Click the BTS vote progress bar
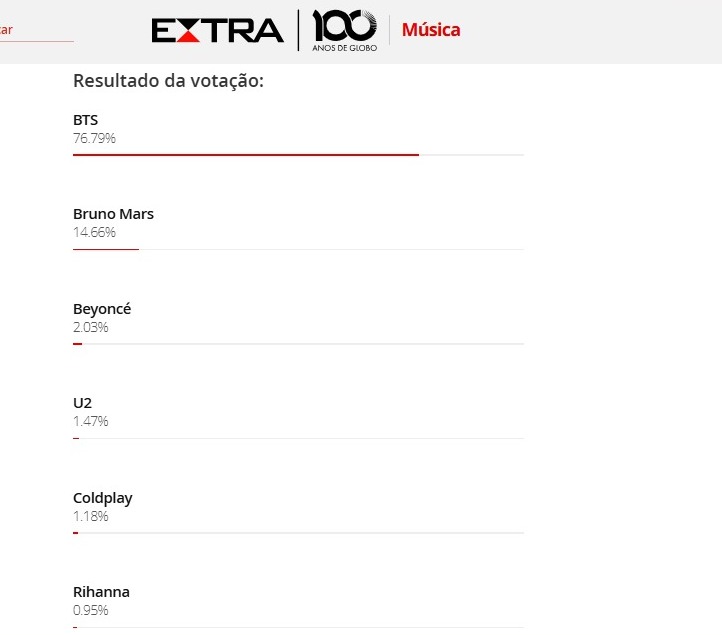Image resolution: width=722 pixels, height=635 pixels. coord(298,155)
